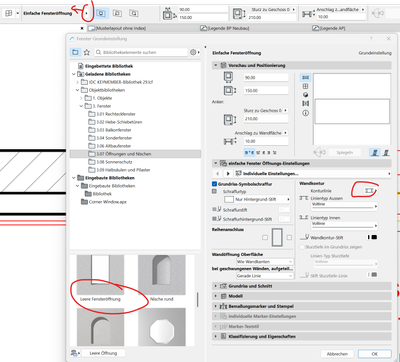
Task: Select first opening orientation icon right of Spiegeln
Action: pyautogui.click(x=375, y=153)
